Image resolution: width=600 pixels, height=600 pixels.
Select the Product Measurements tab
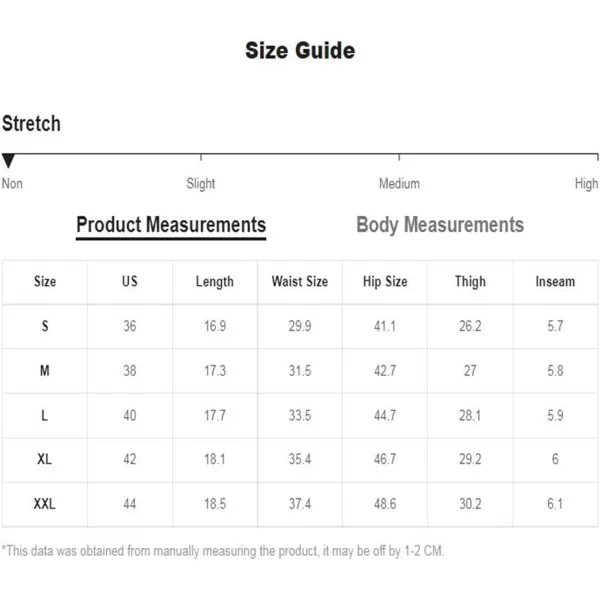tap(171, 225)
